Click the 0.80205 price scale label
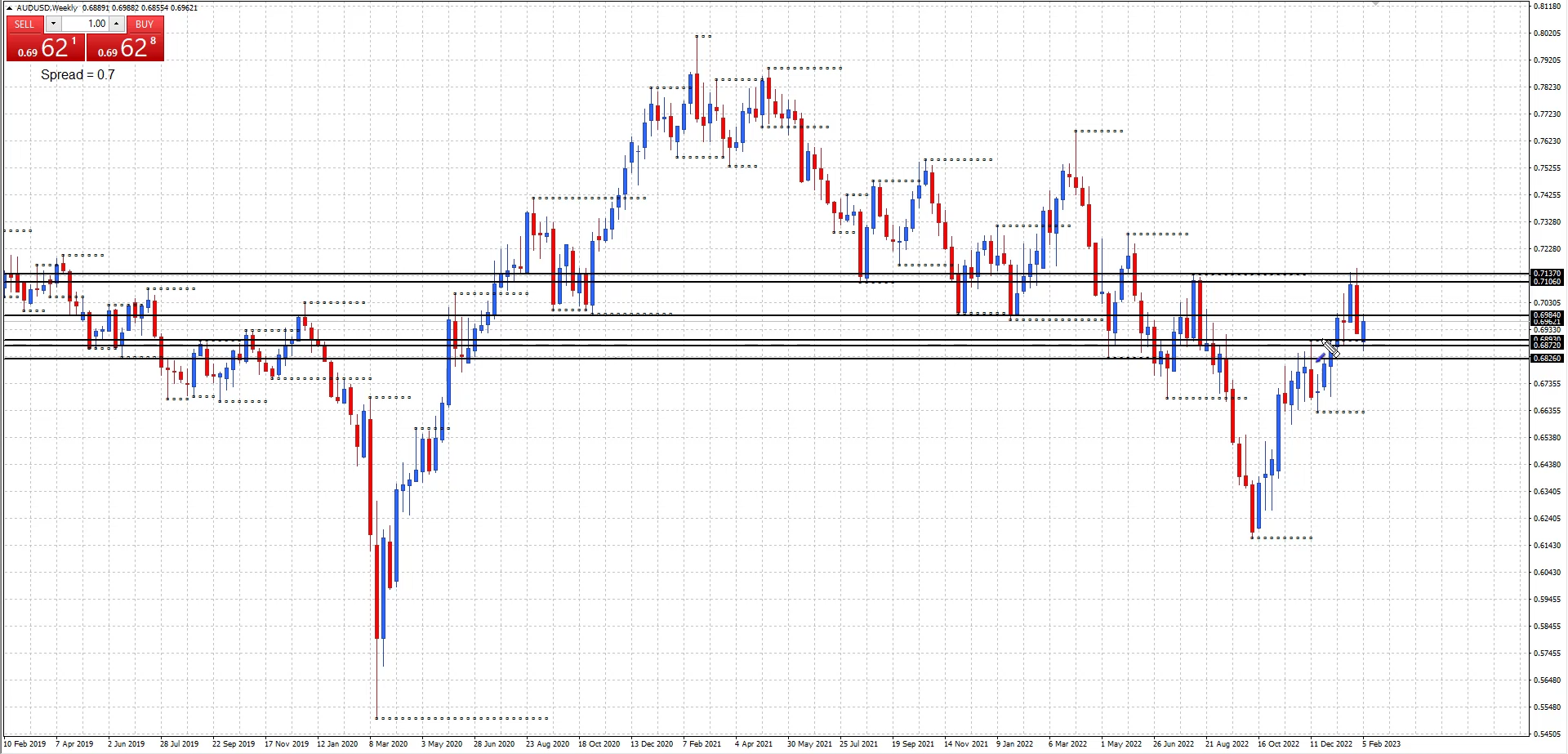 tap(1548, 33)
